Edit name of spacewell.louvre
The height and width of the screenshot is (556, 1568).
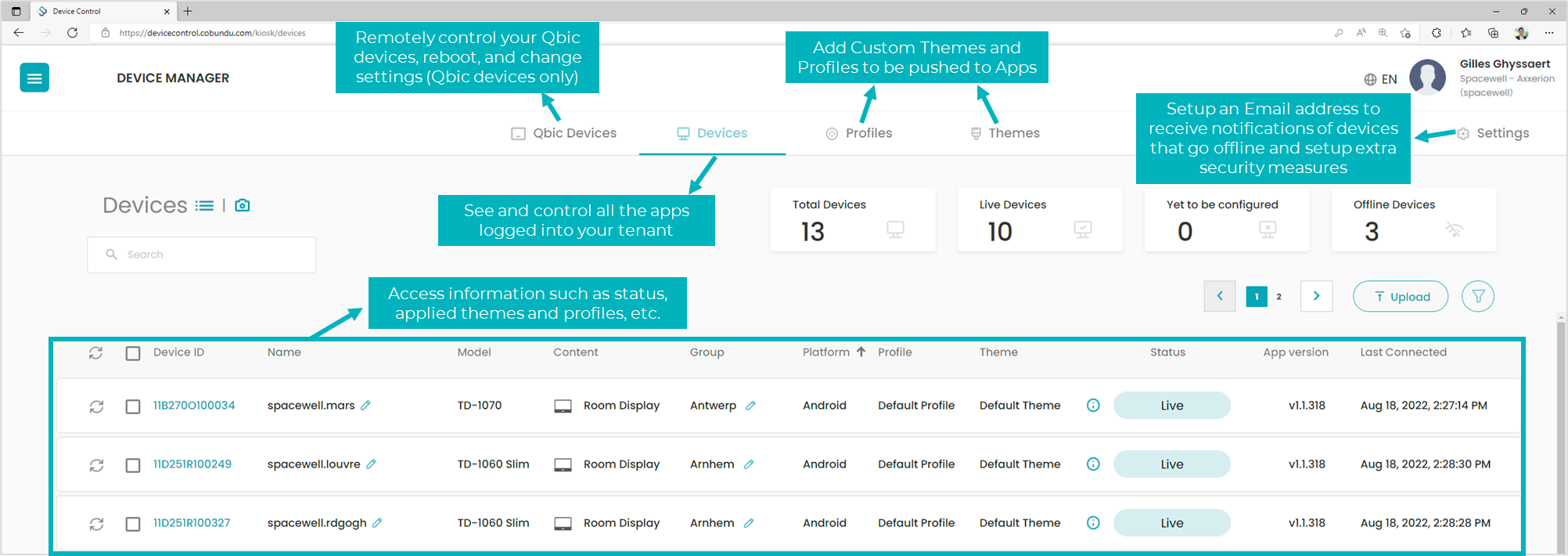click(371, 464)
